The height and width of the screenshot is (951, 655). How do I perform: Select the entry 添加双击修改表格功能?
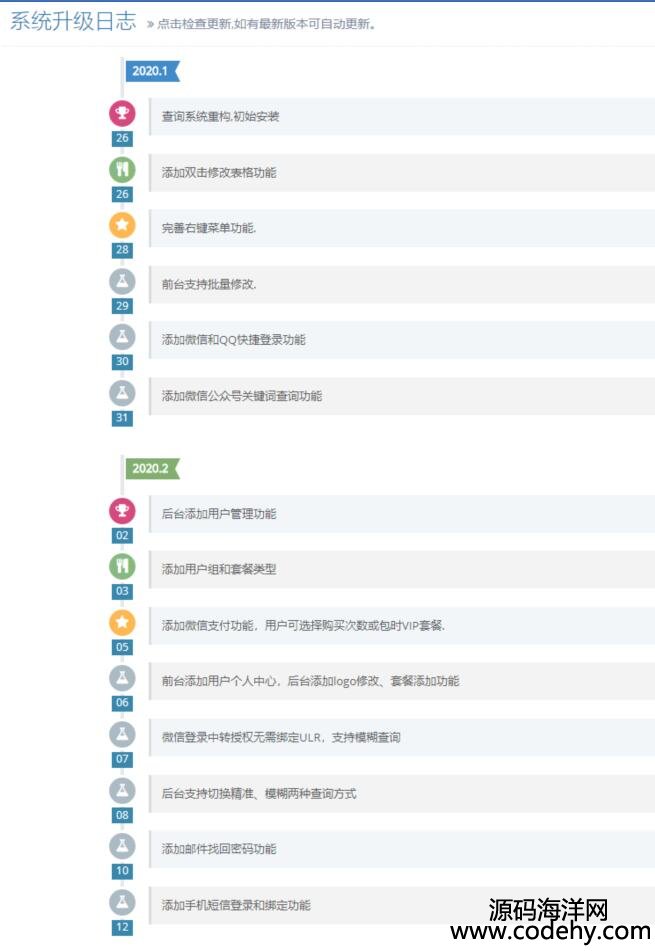coord(401,173)
